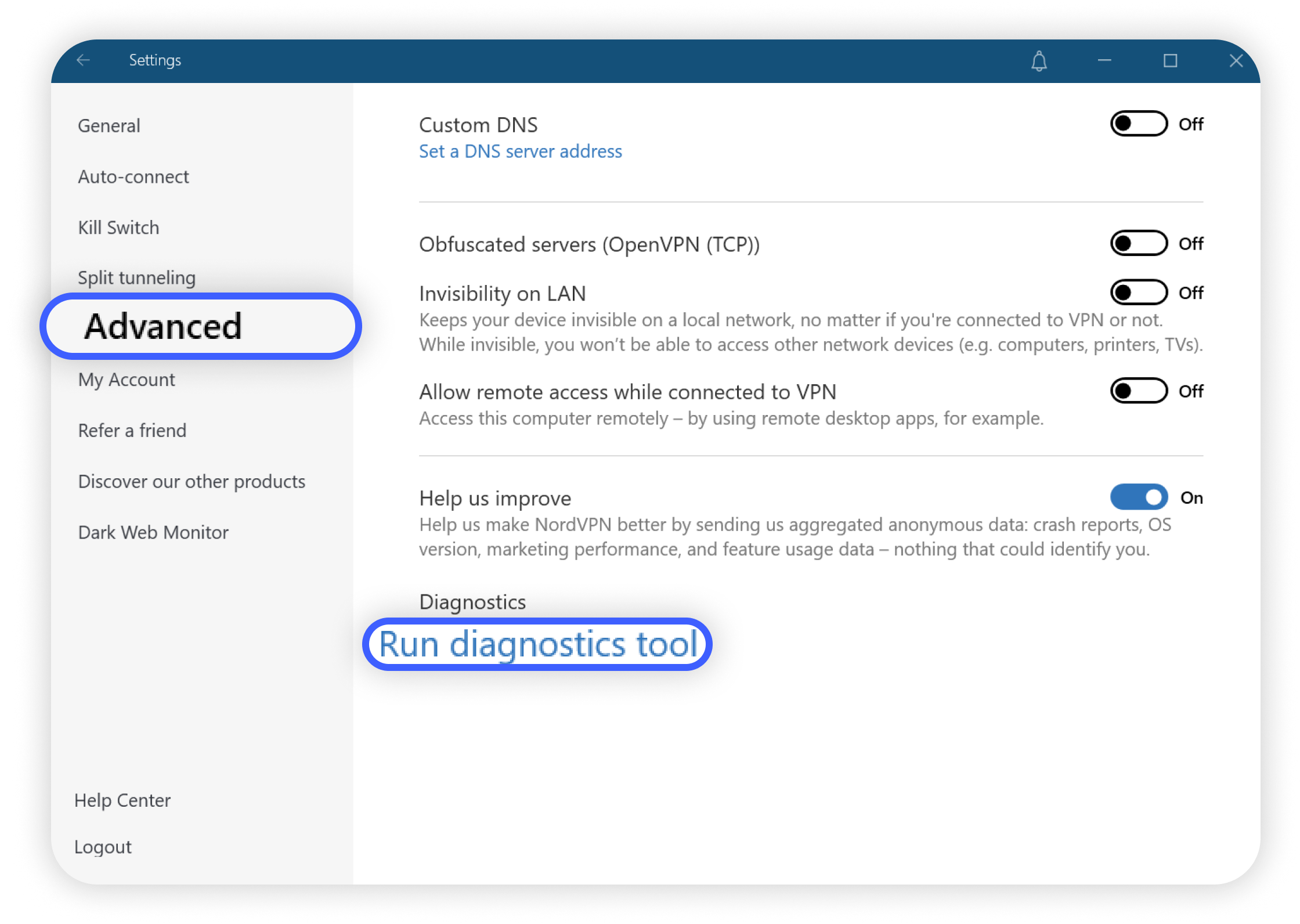Click the back arrow icon

click(84, 60)
